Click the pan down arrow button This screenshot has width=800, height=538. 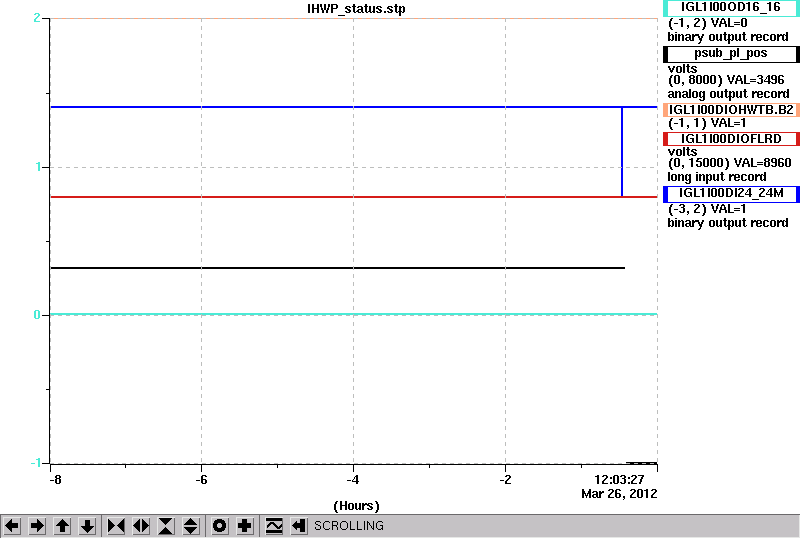[x=87, y=526]
